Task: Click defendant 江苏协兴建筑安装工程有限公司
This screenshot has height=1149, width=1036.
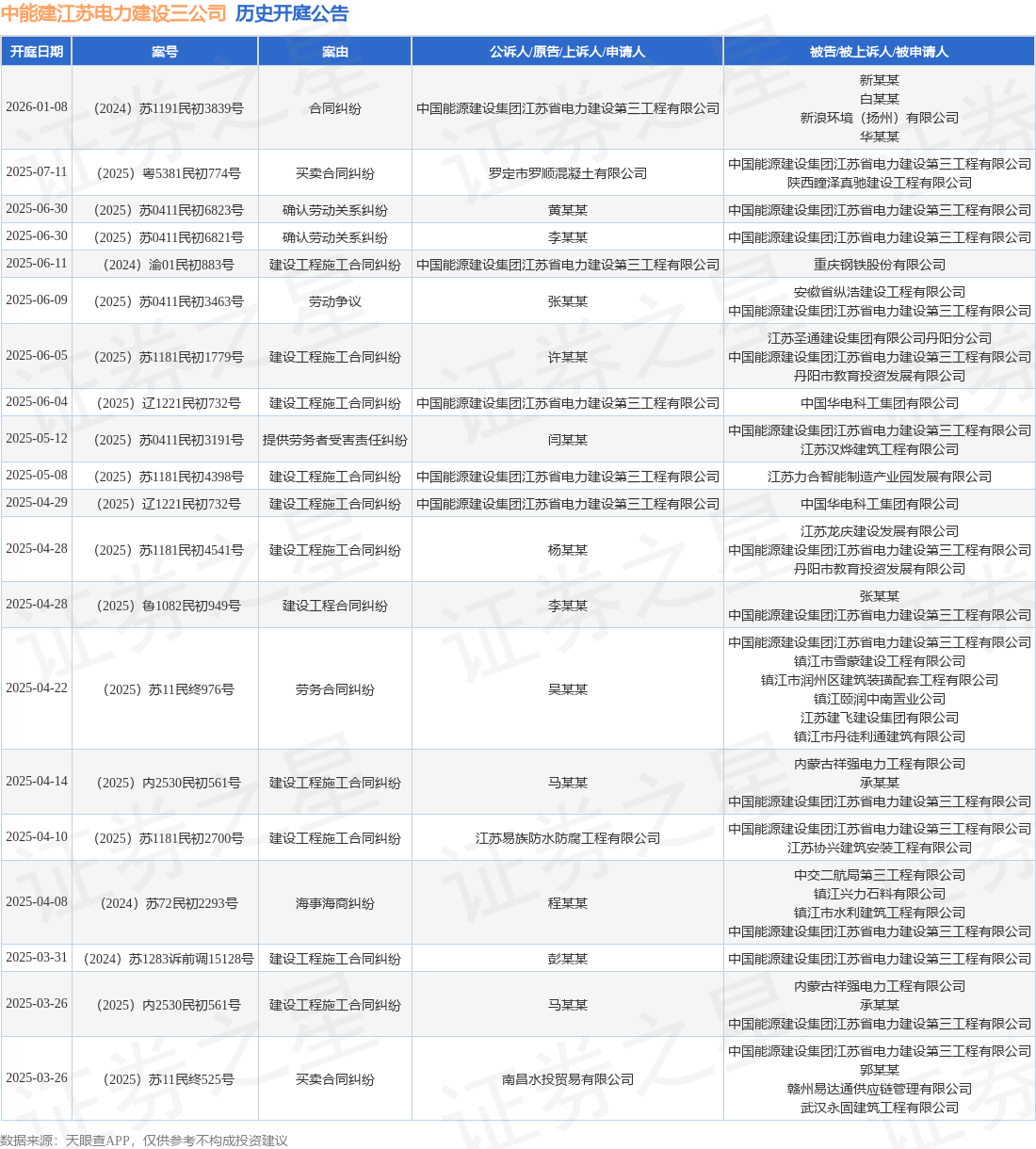Action: click(x=880, y=848)
